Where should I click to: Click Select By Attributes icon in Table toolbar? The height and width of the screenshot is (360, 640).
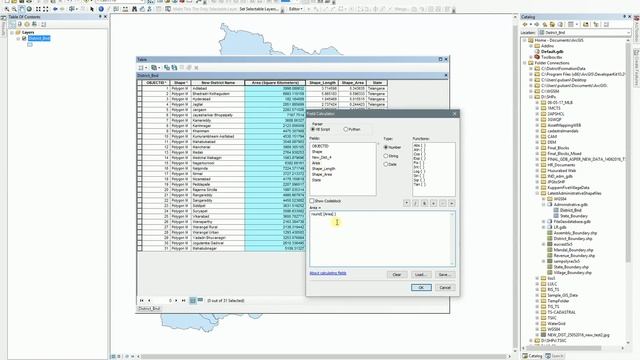167,68
